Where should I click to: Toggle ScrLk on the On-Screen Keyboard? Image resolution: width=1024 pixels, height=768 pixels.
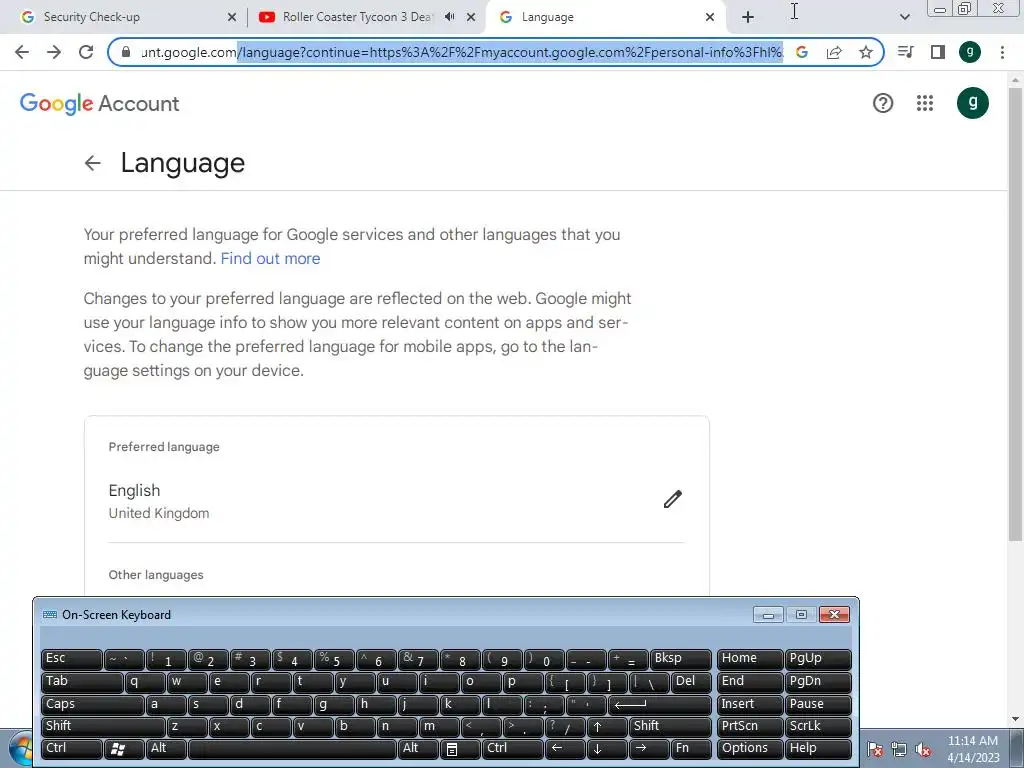pyautogui.click(x=818, y=726)
